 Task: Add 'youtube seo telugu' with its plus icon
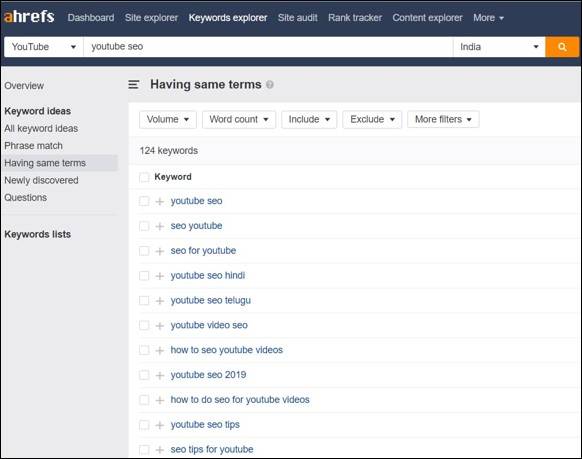160,301
